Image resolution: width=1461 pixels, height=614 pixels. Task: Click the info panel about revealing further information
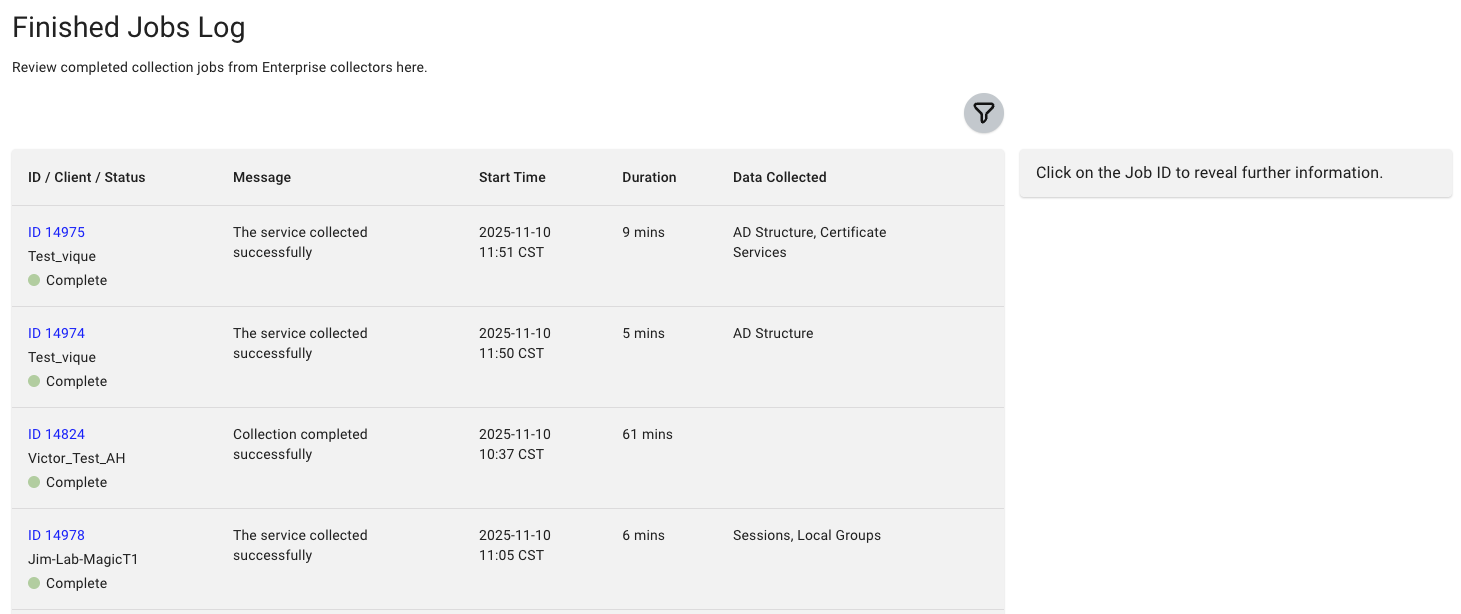pos(1236,172)
